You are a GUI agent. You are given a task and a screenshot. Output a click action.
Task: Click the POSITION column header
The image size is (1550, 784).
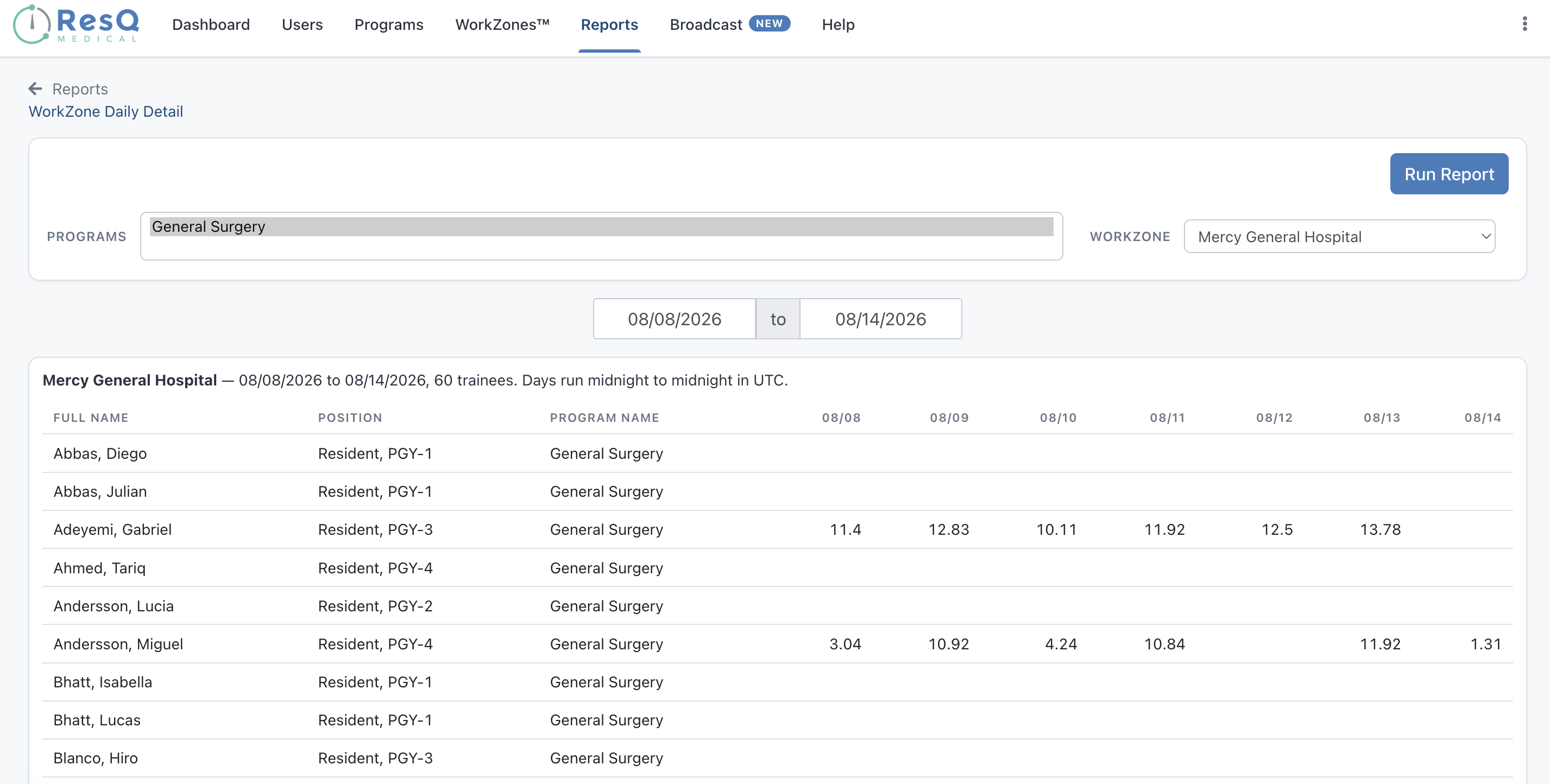(350, 418)
